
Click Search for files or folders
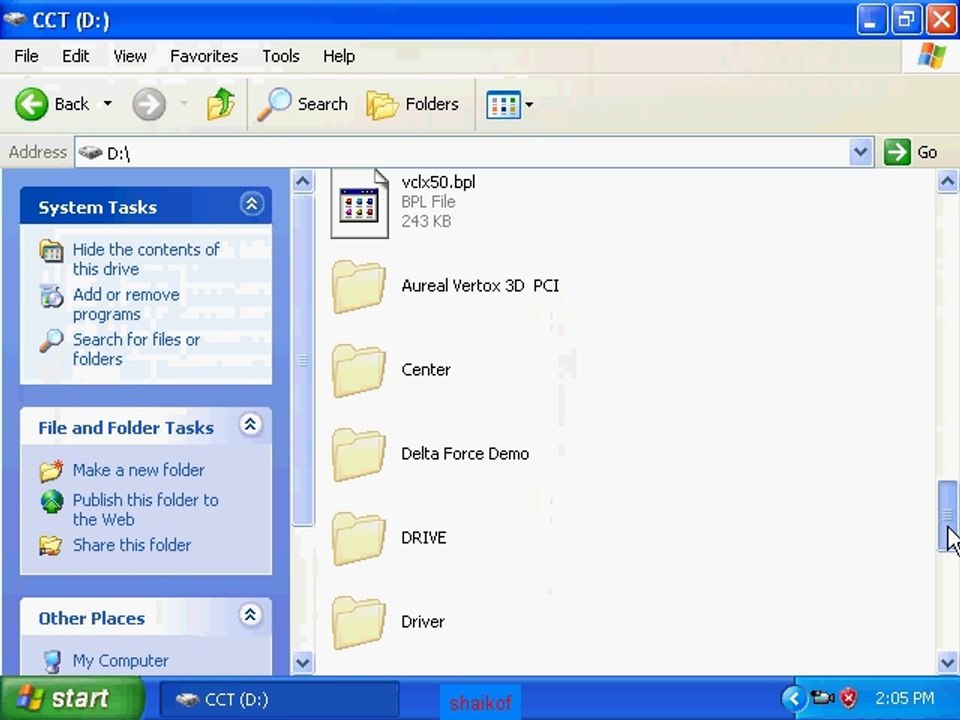tap(136, 349)
